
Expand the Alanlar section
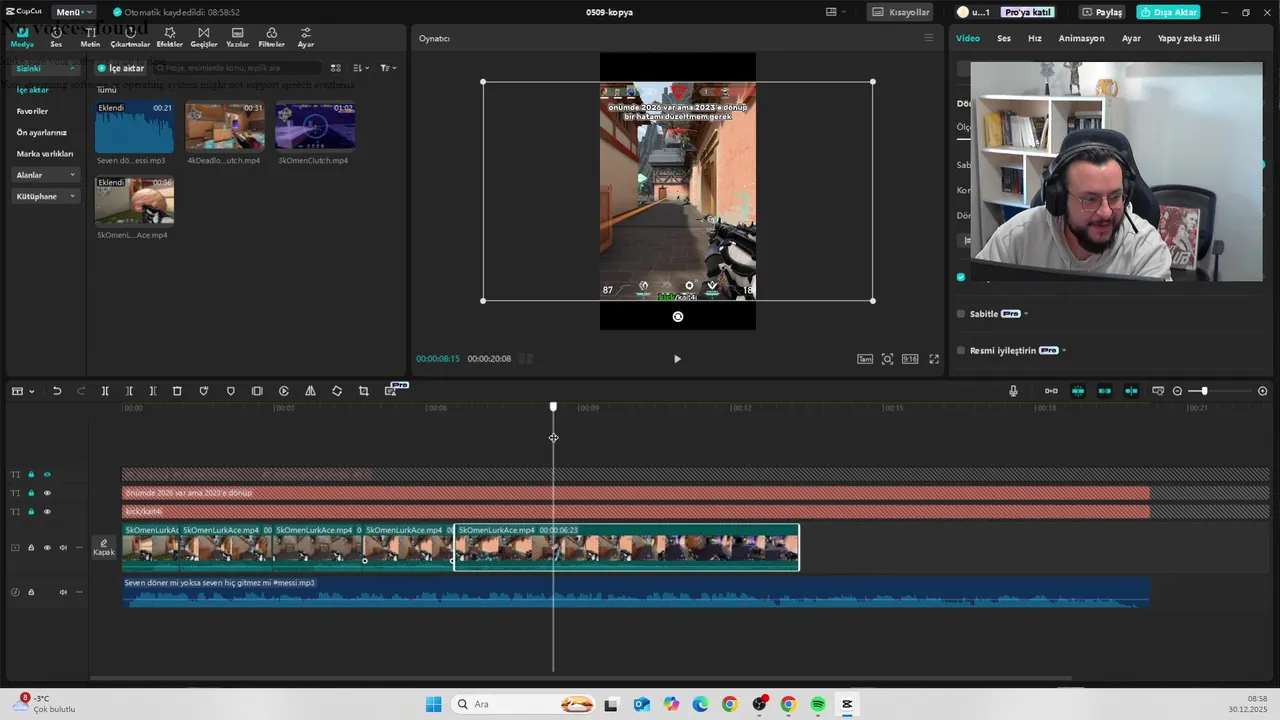[72, 175]
